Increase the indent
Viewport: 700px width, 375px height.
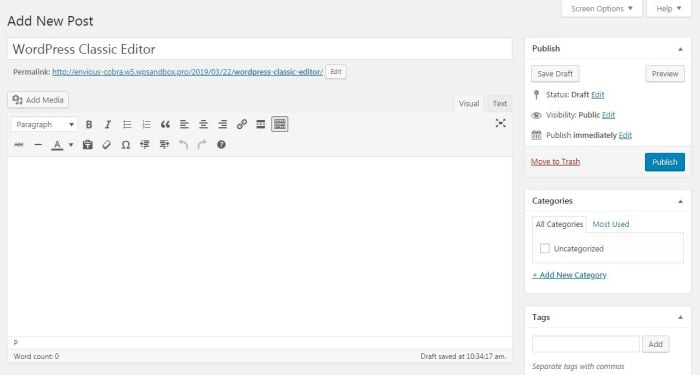click(164, 145)
